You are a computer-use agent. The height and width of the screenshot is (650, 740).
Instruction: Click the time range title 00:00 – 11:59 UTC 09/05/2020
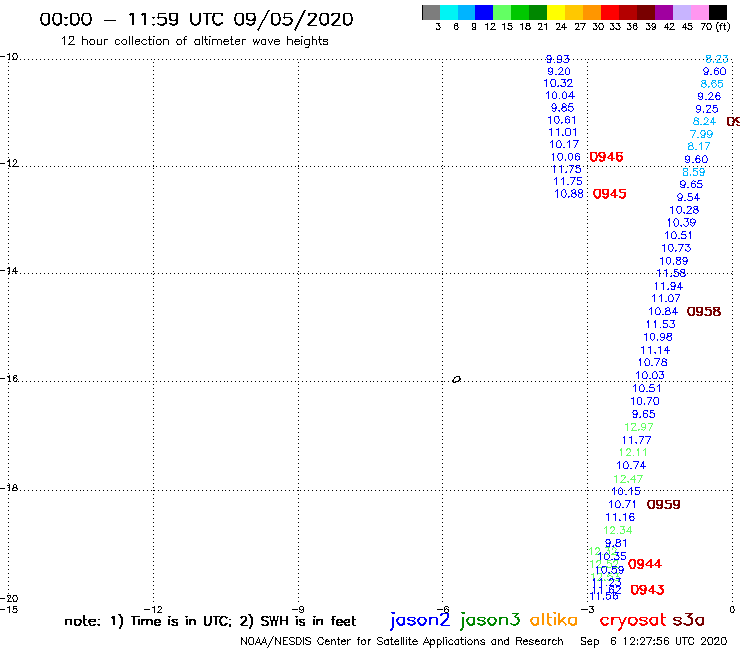tap(196, 19)
